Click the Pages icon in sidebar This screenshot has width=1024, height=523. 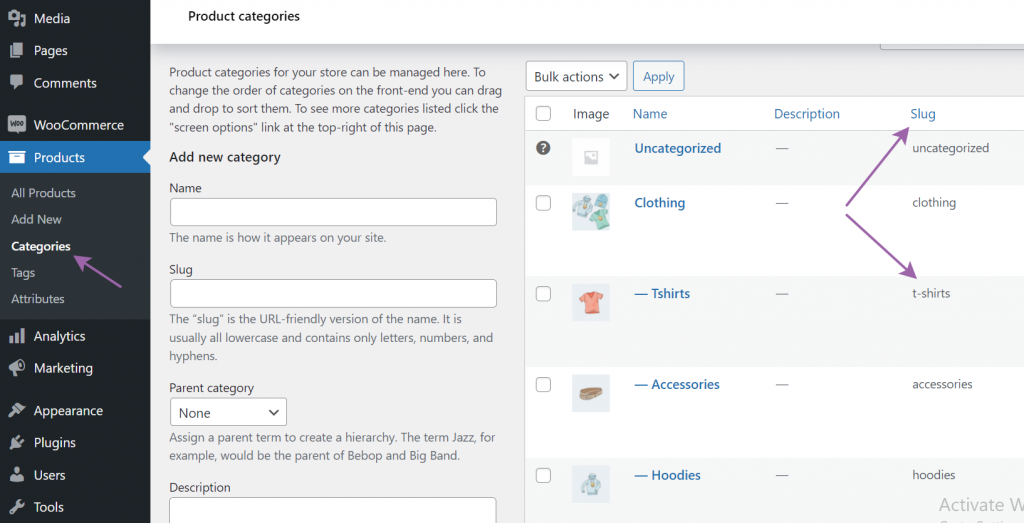pos(17,50)
